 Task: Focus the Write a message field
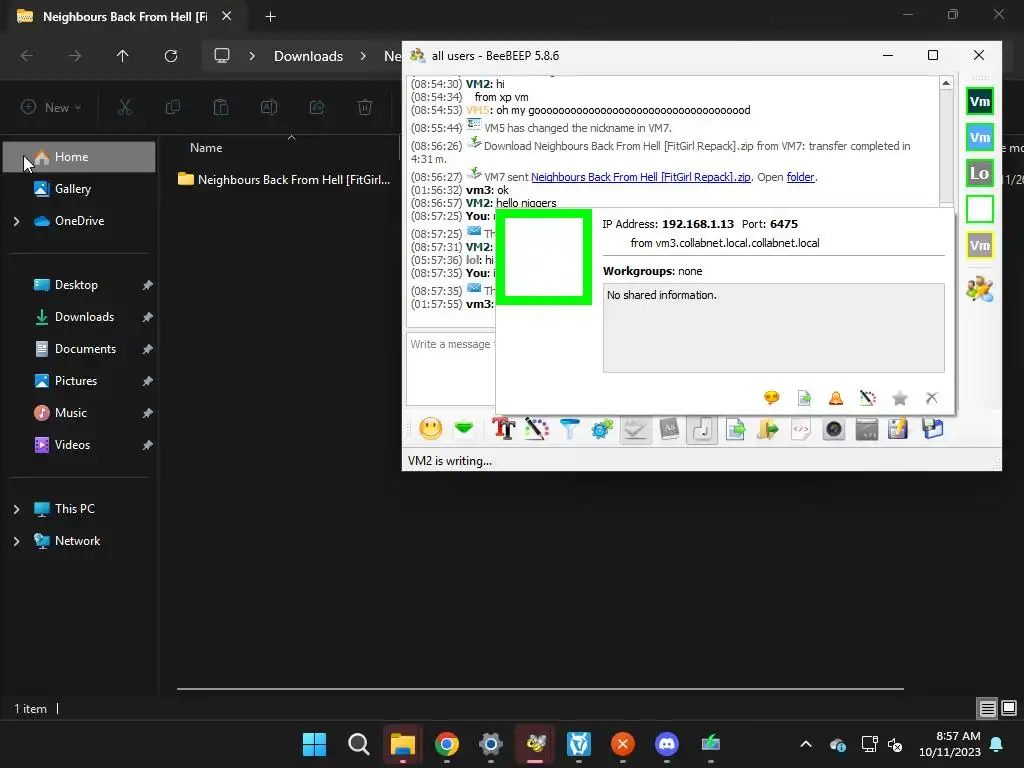[x=451, y=369]
